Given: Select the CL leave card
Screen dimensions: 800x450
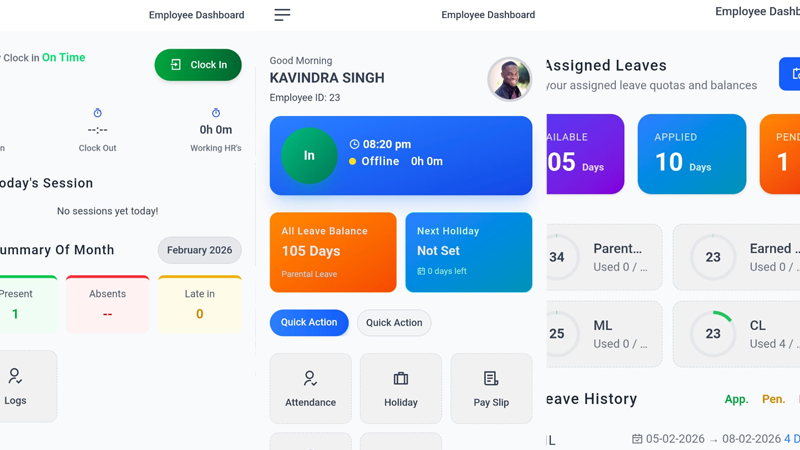Looking at the screenshot, I should 736,334.
